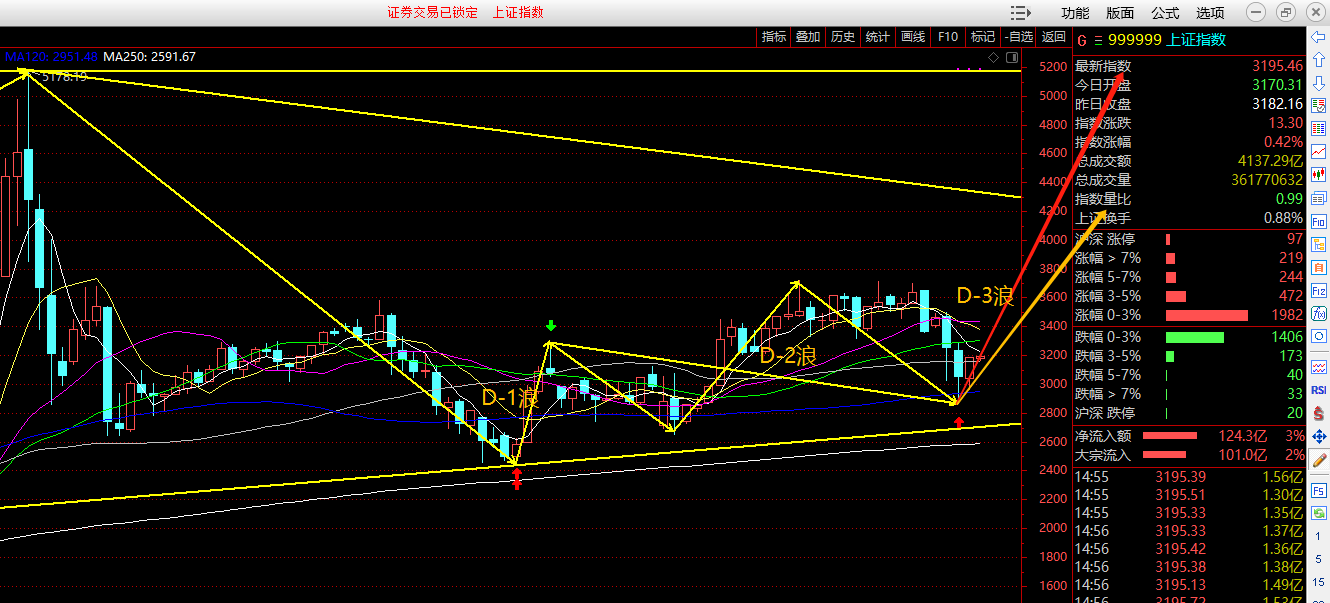Click the number 5 period shortcut in sidebar
Screen dimensions: 1330x603
point(1319,557)
